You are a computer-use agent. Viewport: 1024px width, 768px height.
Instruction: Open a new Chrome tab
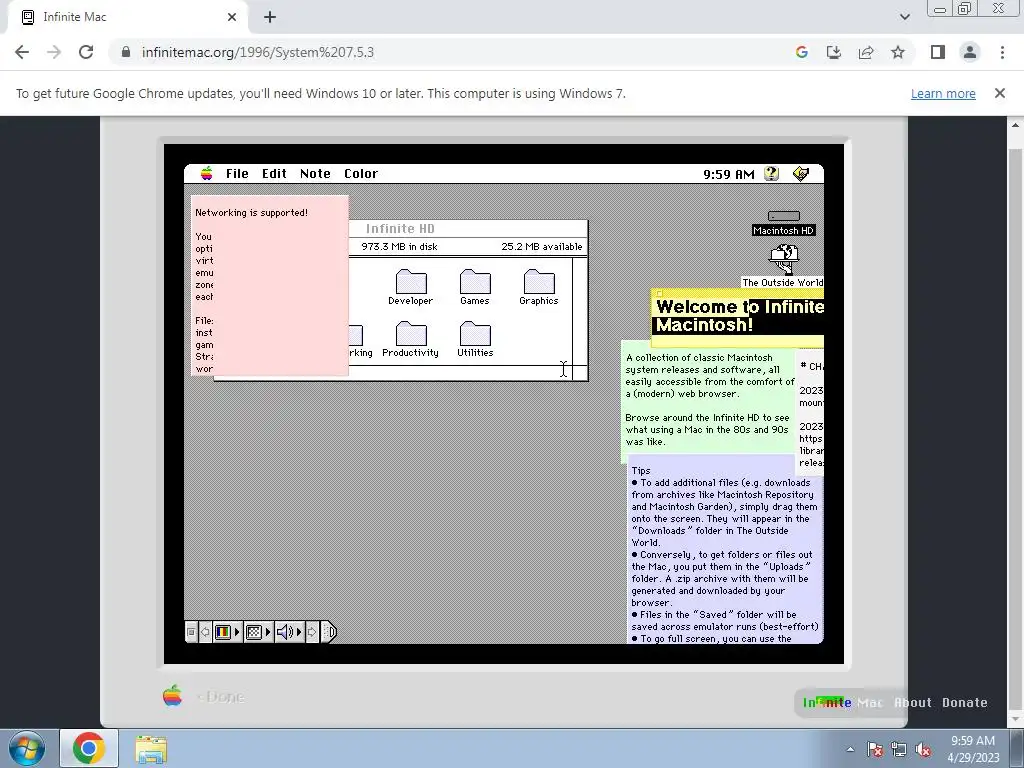pyautogui.click(x=270, y=17)
